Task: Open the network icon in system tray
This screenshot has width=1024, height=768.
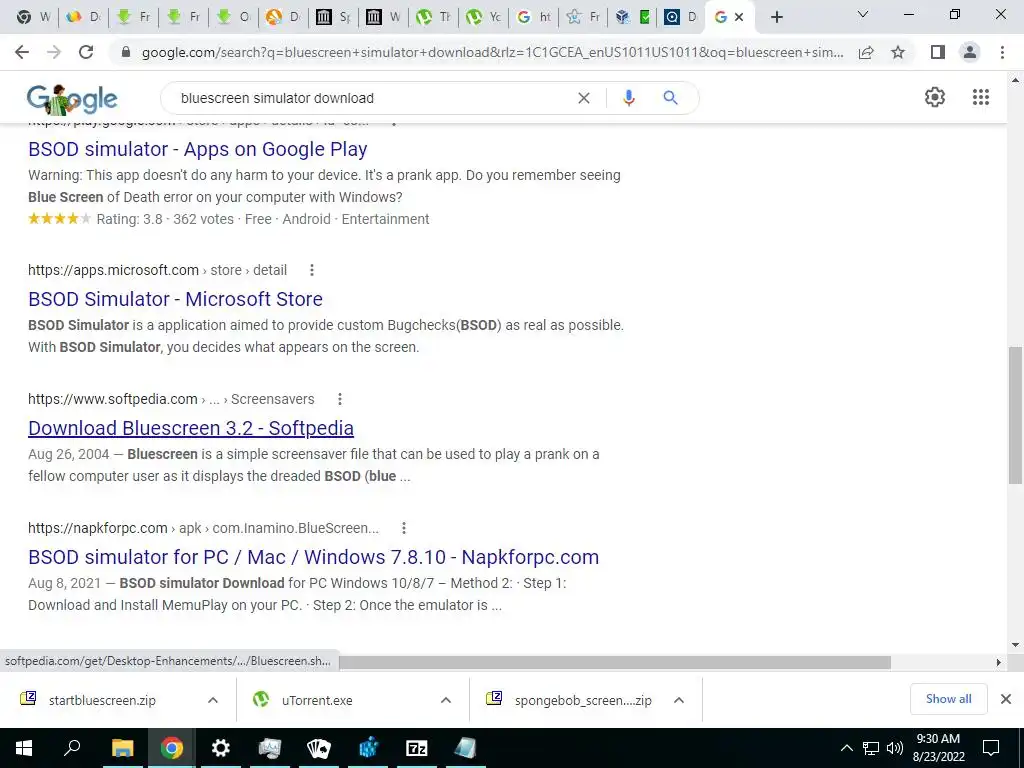Action: [x=871, y=748]
